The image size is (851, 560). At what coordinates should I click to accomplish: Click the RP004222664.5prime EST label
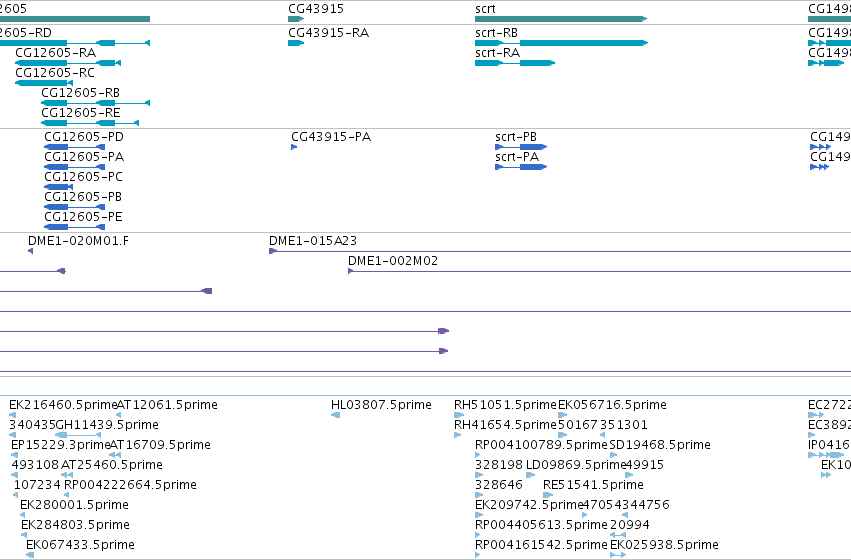tap(130, 485)
